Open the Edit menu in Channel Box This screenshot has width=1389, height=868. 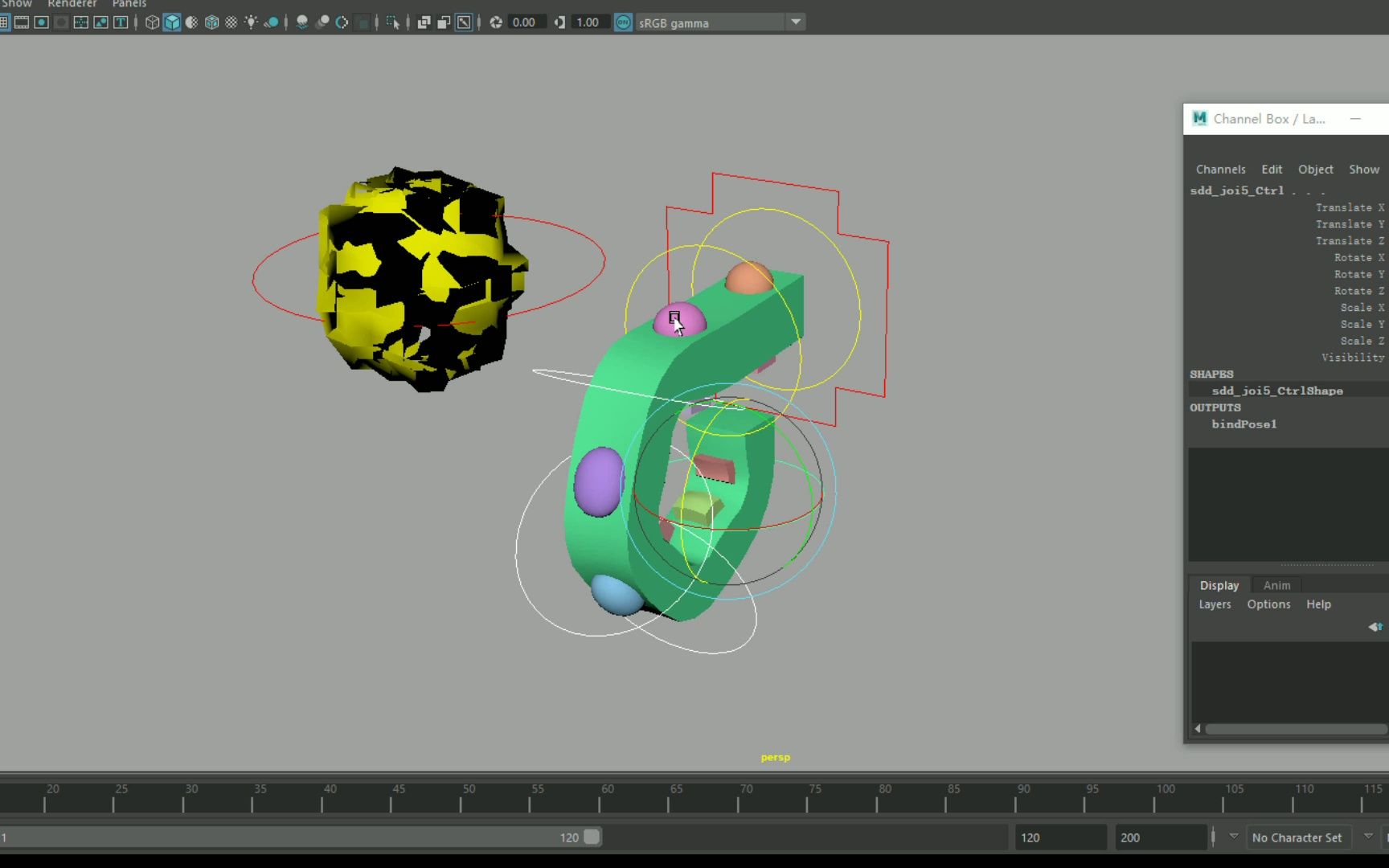1272,170
